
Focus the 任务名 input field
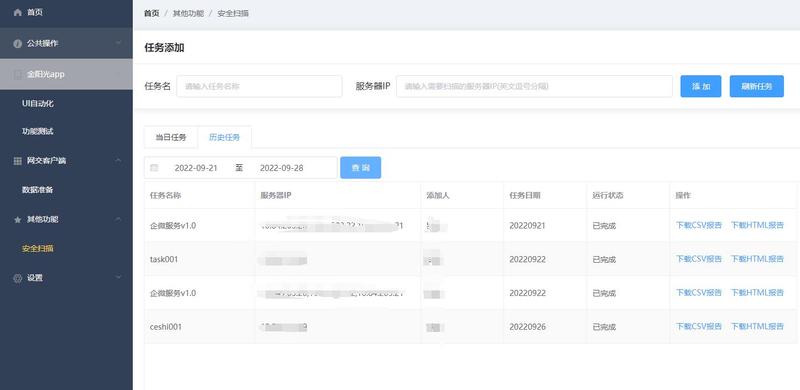tap(259, 86)
